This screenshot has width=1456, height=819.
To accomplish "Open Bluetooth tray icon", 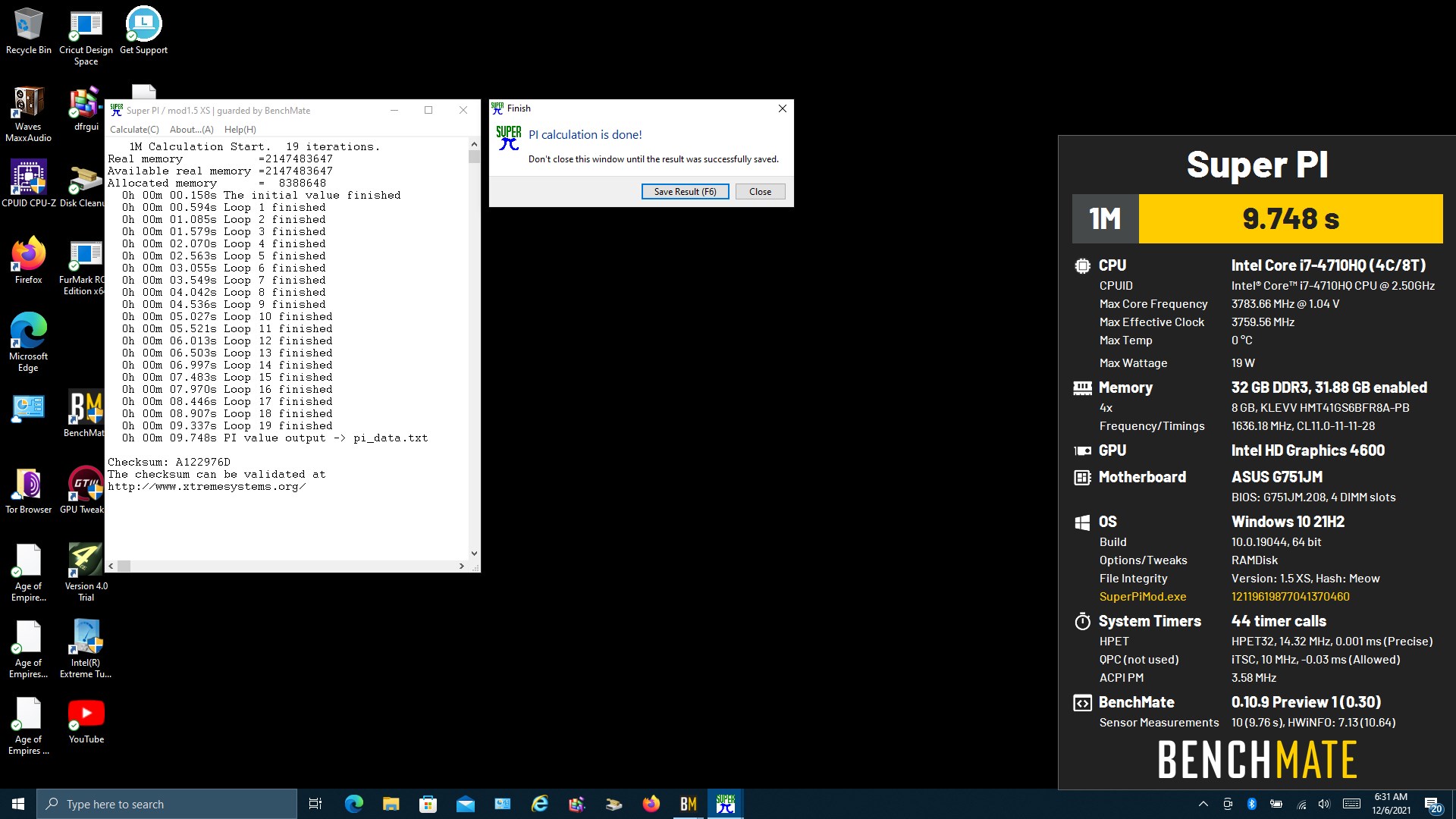I will (x=1252, y=804).
